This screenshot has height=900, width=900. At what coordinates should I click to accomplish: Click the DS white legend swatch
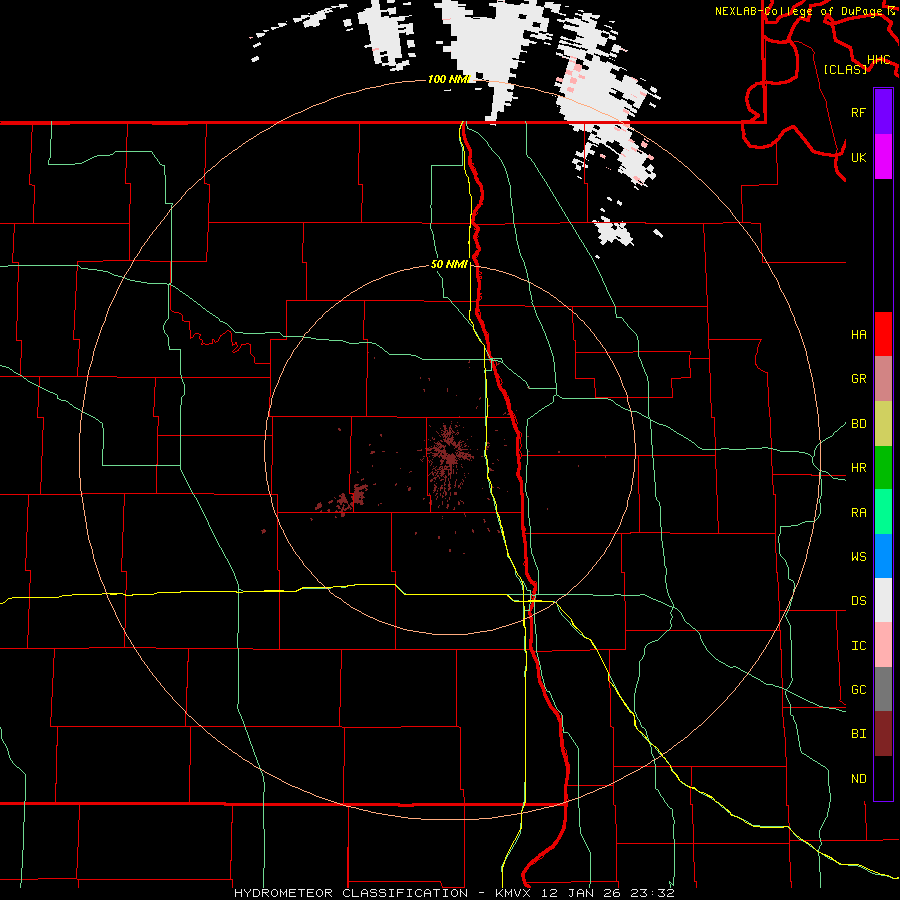(x=883, y=600)
